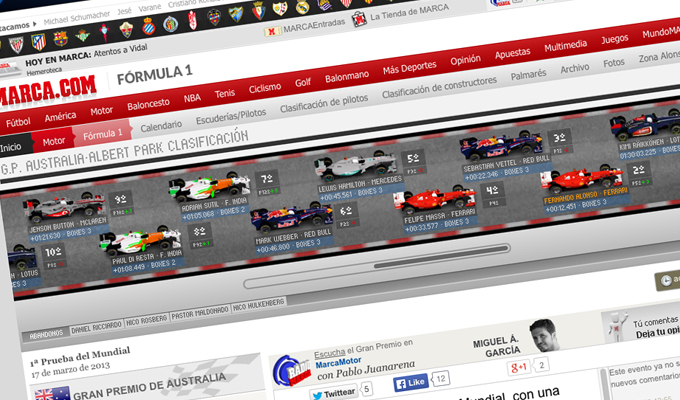Open the Fotos tab
This screenshot has height=400, width=680.
(x=614, y=63)
